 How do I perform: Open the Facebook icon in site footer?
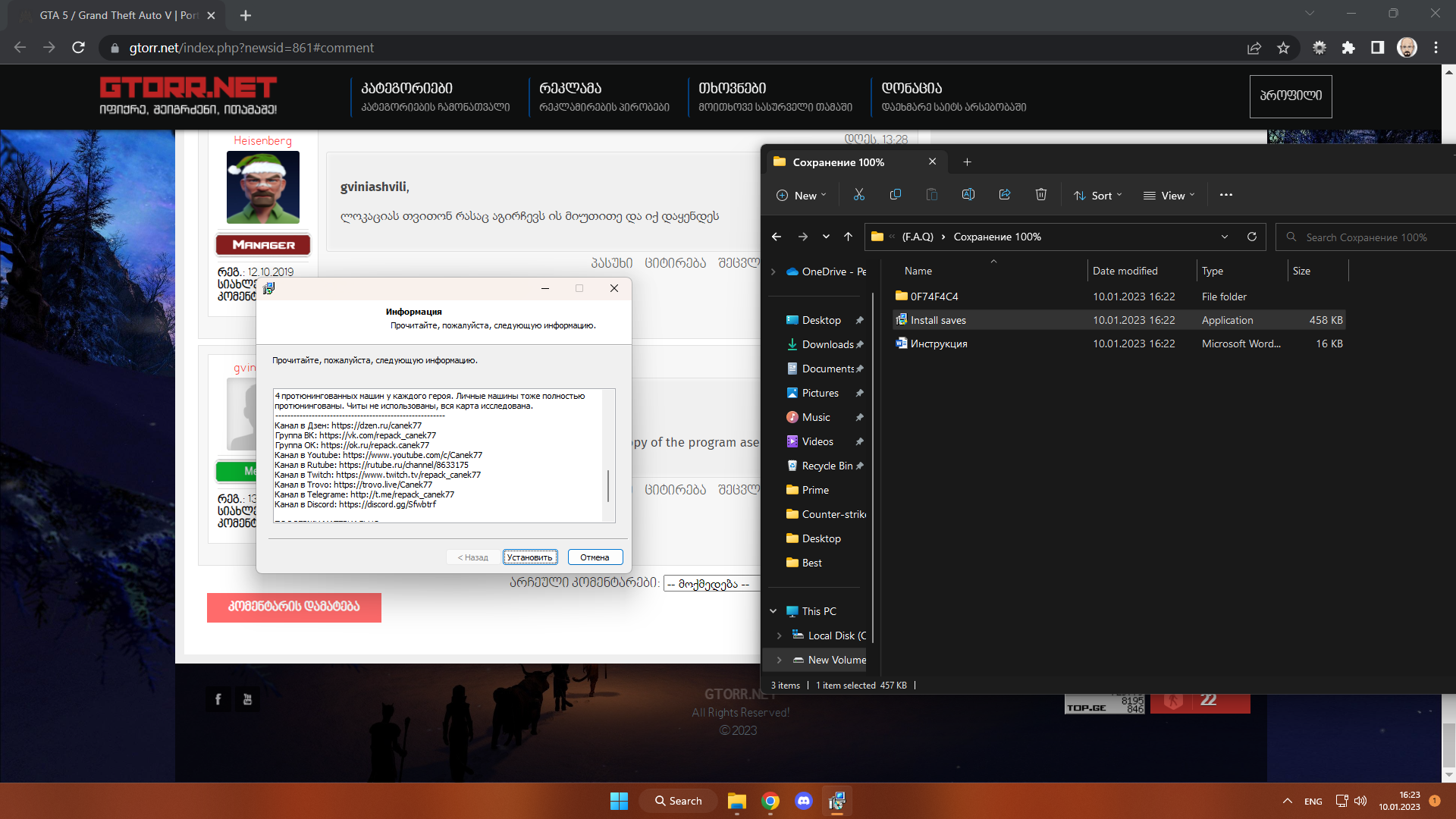click(218, 699)
